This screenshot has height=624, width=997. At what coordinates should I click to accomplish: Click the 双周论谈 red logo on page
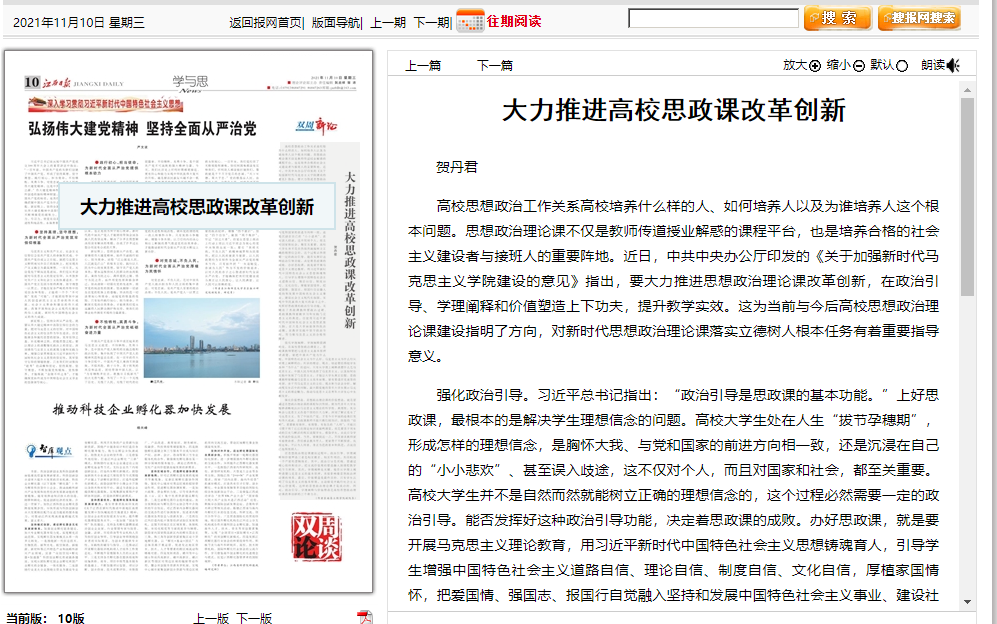[x=318, y=537]
